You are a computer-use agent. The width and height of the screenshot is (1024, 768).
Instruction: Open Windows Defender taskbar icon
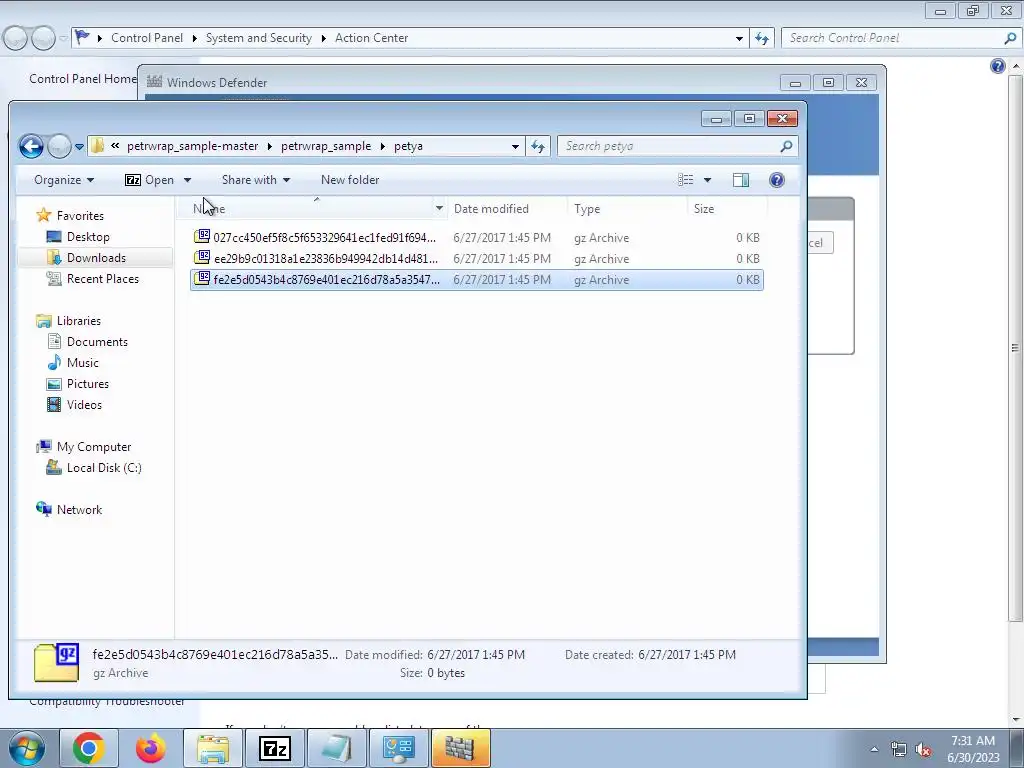coord(460,748)
